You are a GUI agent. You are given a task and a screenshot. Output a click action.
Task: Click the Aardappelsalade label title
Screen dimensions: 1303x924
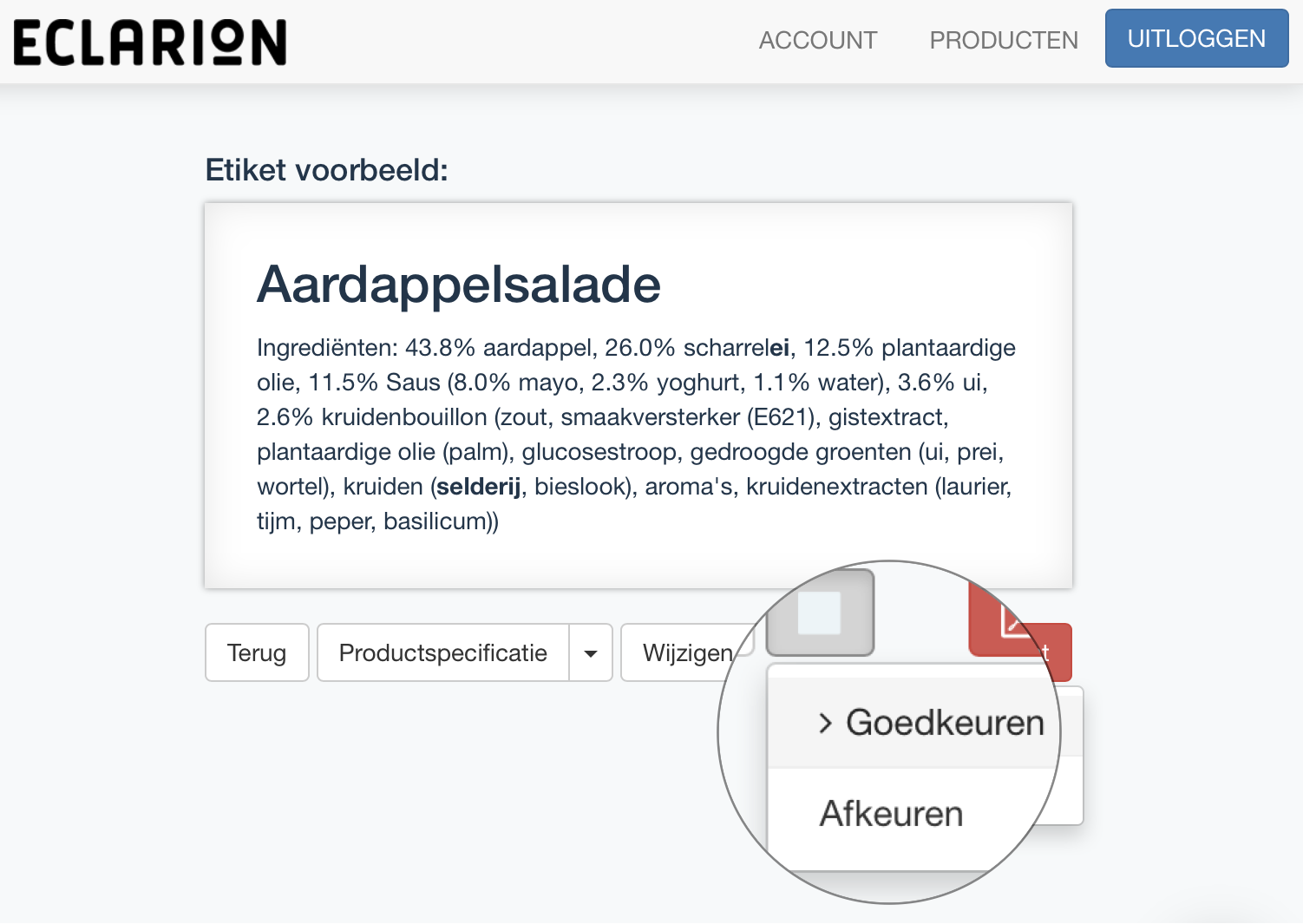coord(459,285)
